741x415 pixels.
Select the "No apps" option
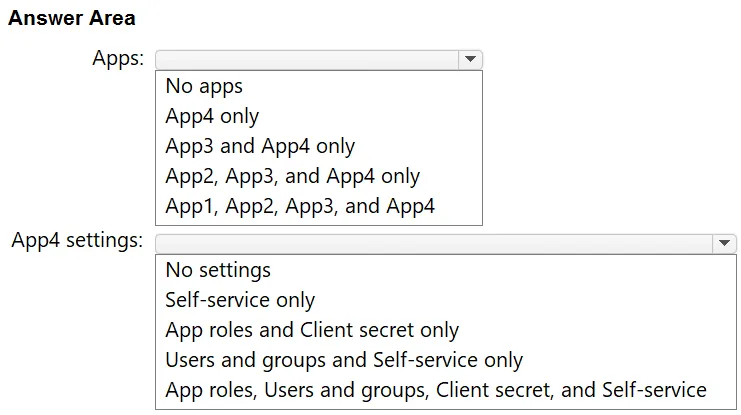[x=204, y=86]
